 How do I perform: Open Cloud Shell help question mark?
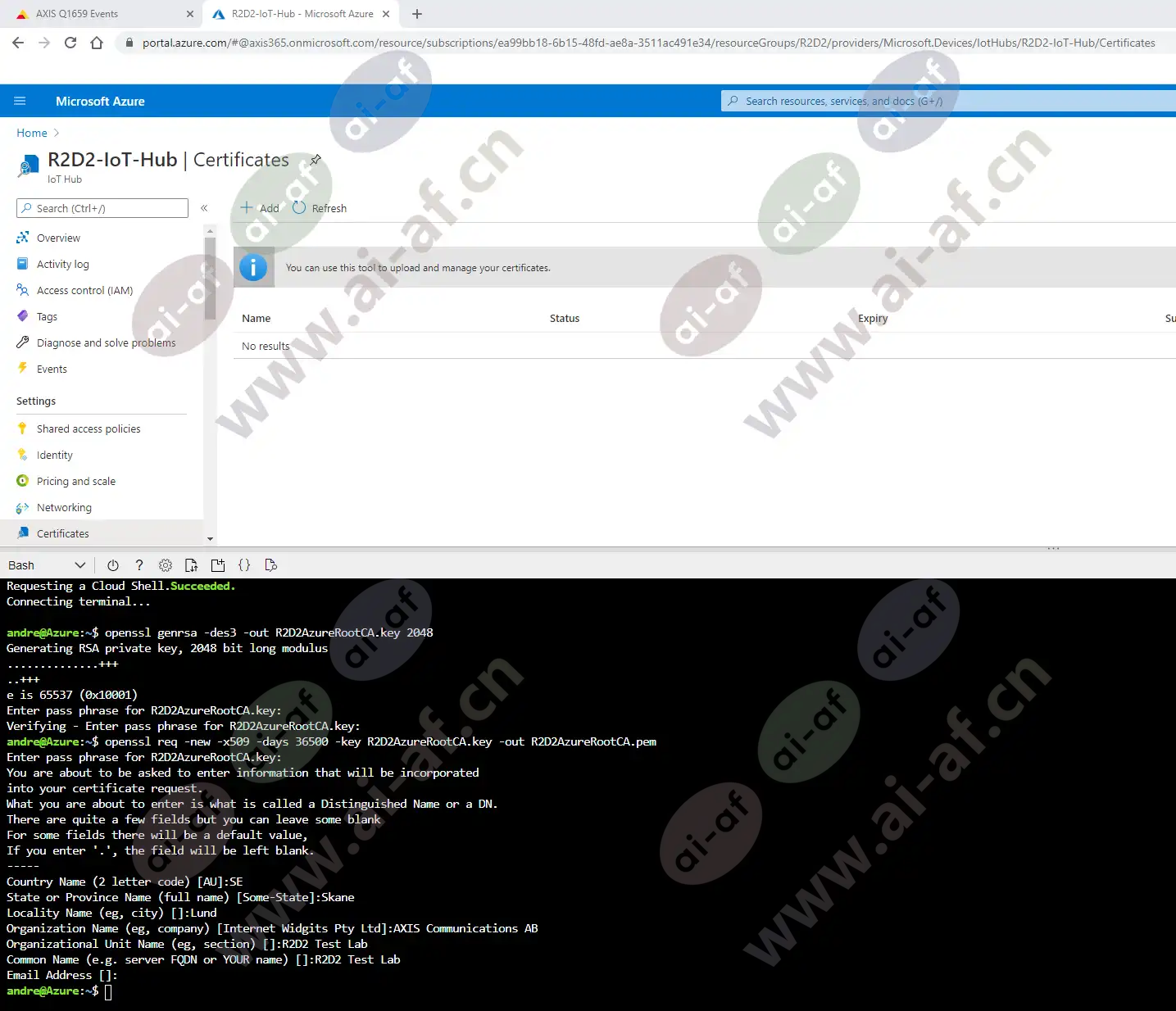[139, 565]
